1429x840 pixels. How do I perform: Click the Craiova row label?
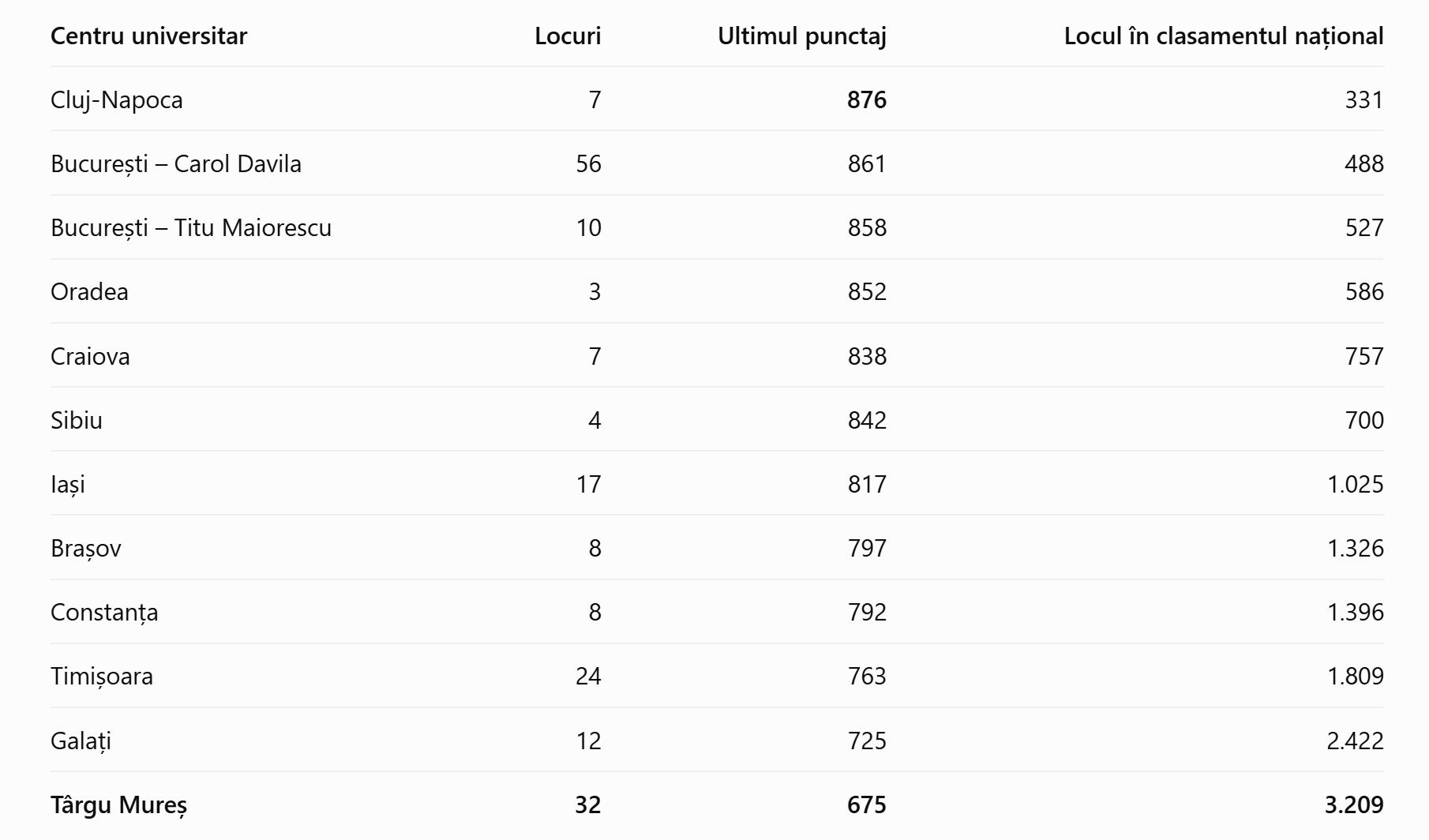[x=90, y=356]
